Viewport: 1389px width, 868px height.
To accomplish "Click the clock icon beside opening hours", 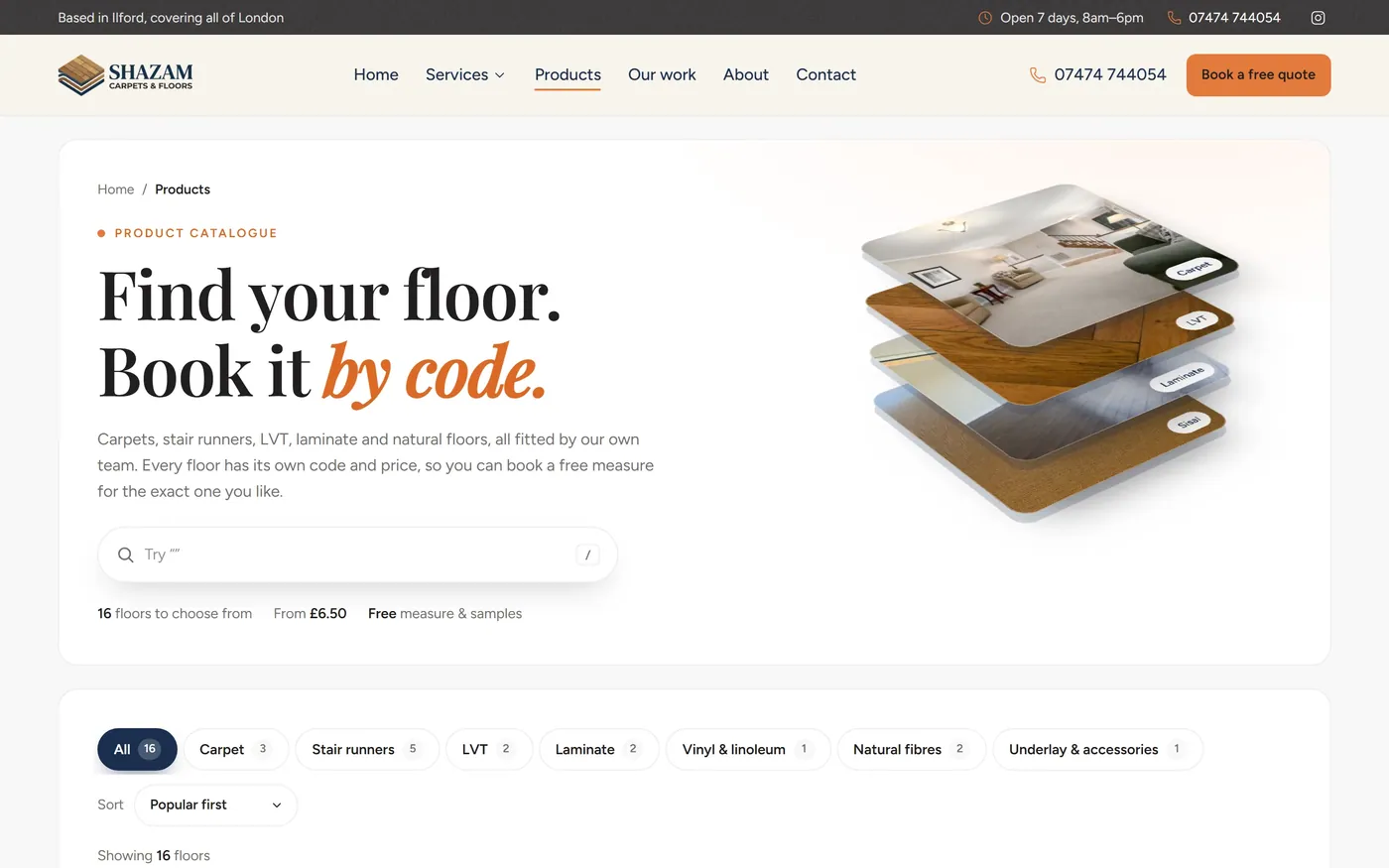I will (985, 18).
